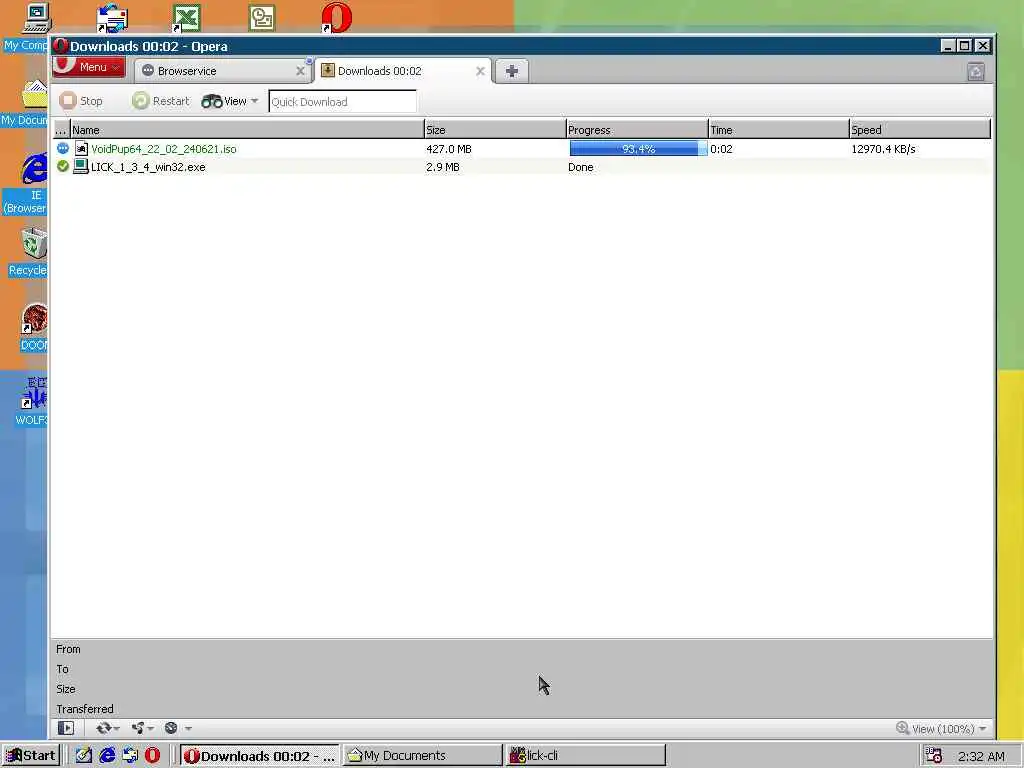The image size is (1024, 768).
Task: Open the closed tabs trash icon
Action: coord(976,71)
